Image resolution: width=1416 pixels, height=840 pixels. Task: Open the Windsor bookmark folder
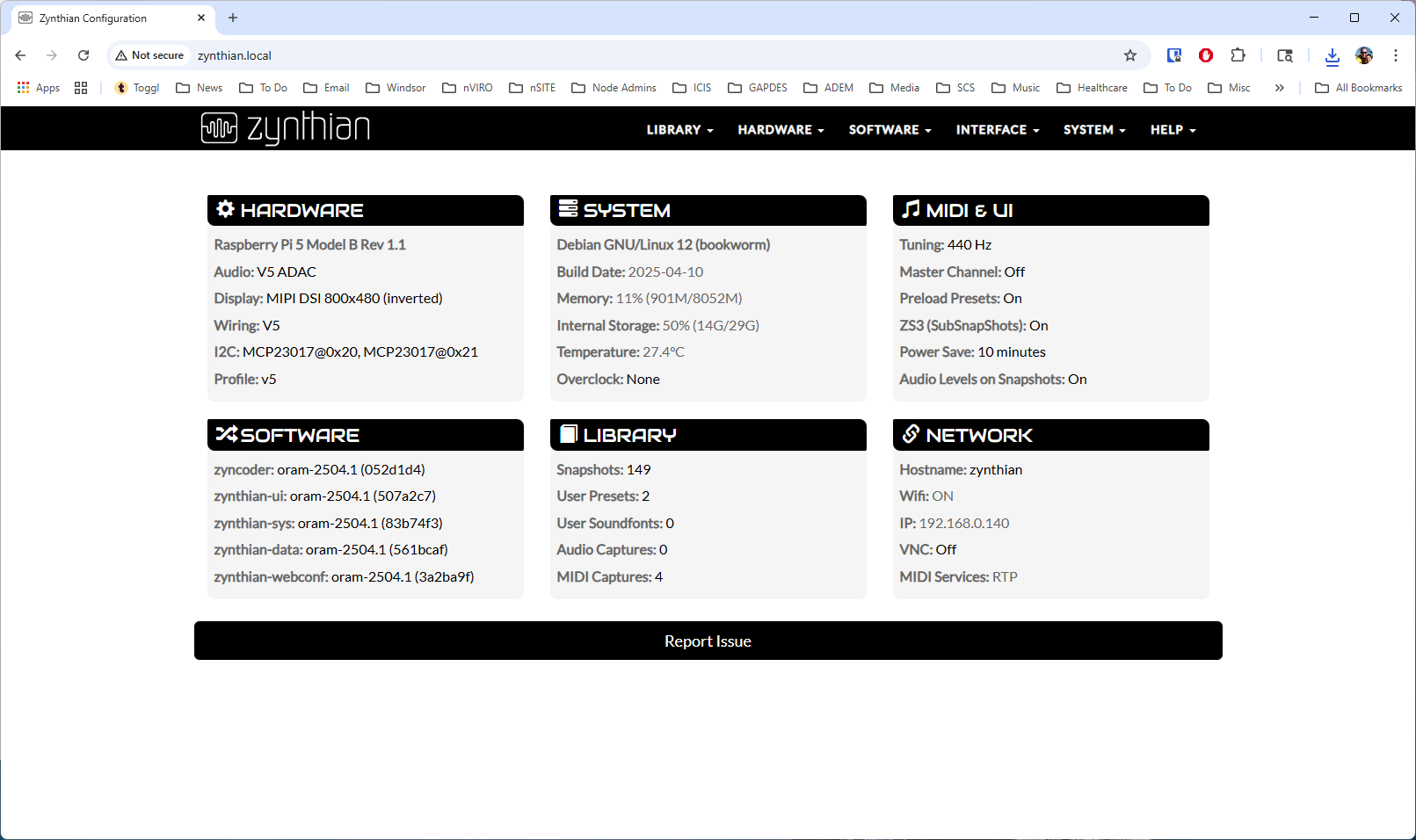tap(396, 88)
